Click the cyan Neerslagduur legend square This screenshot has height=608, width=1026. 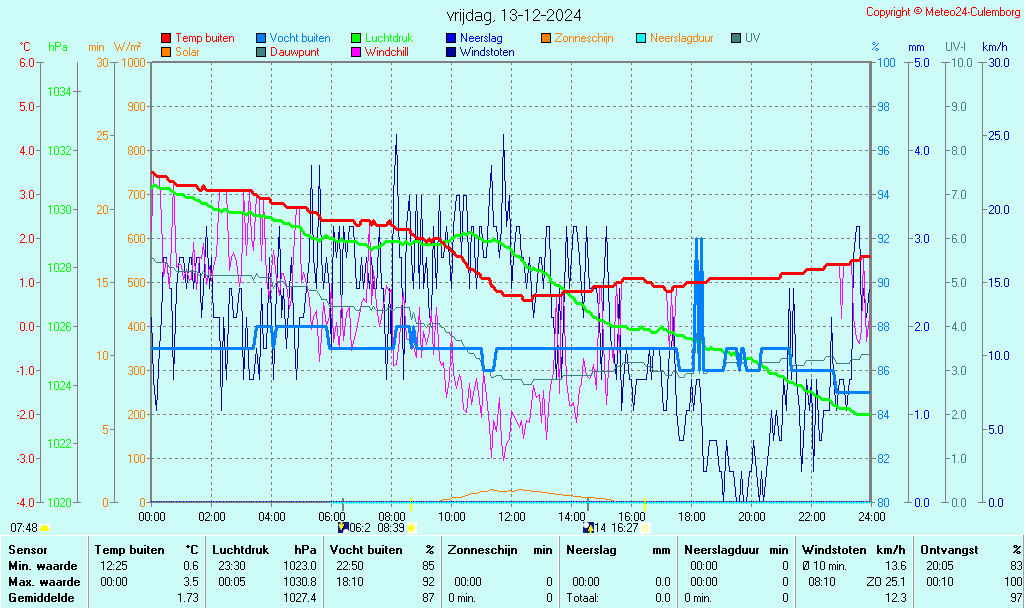(x=641, y=38)
